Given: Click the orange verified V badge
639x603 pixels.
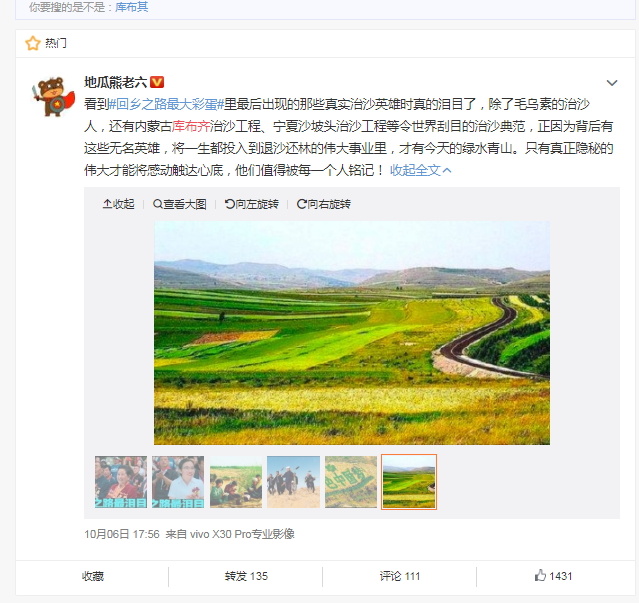Looking at the screenshot, I should pos(157,82).
